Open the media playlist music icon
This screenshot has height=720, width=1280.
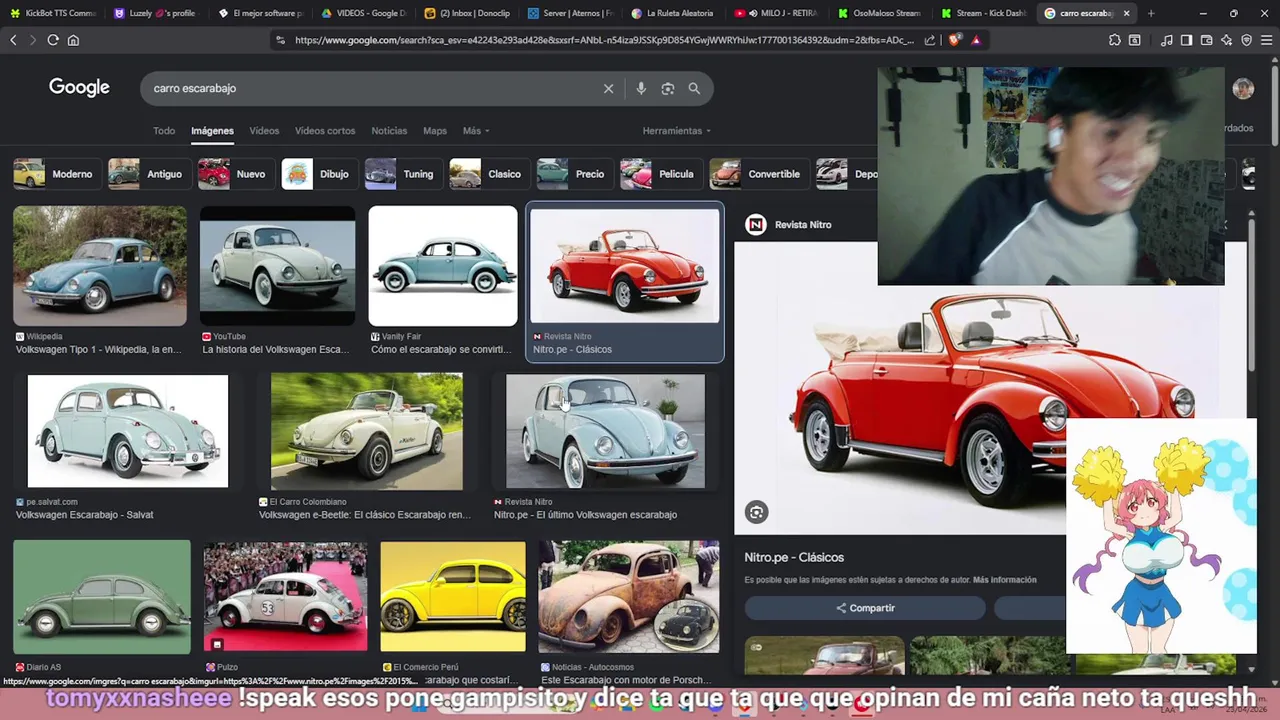[x=1166, y=40]
